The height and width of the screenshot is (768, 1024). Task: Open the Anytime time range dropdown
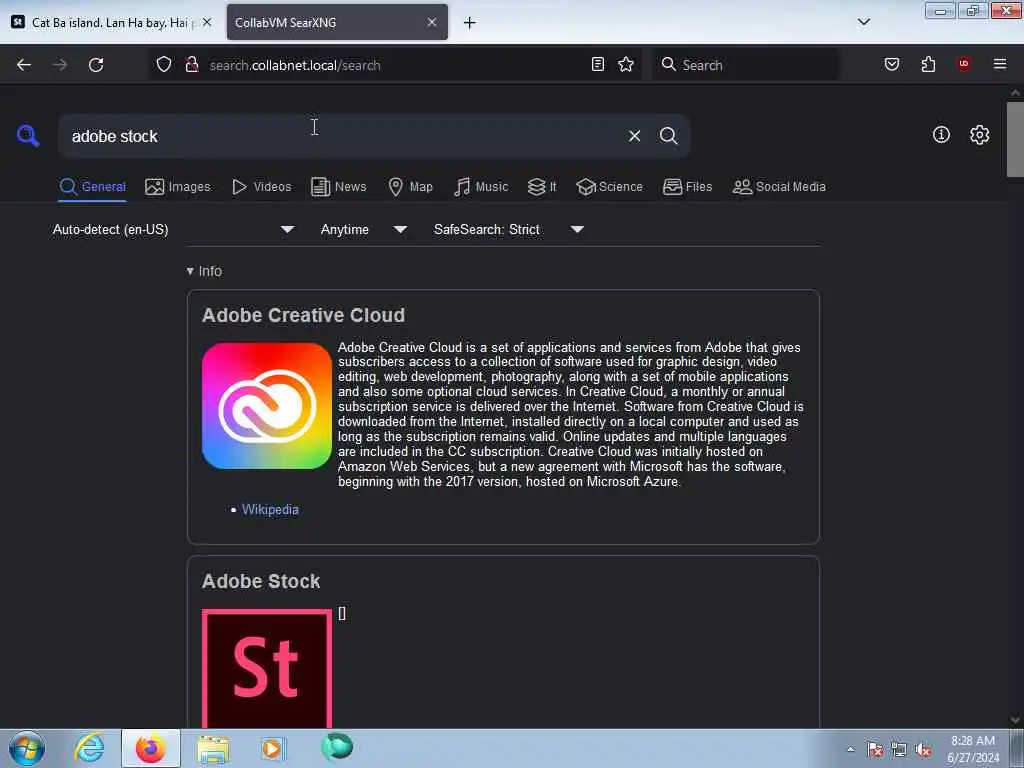(x=364, y=229)
